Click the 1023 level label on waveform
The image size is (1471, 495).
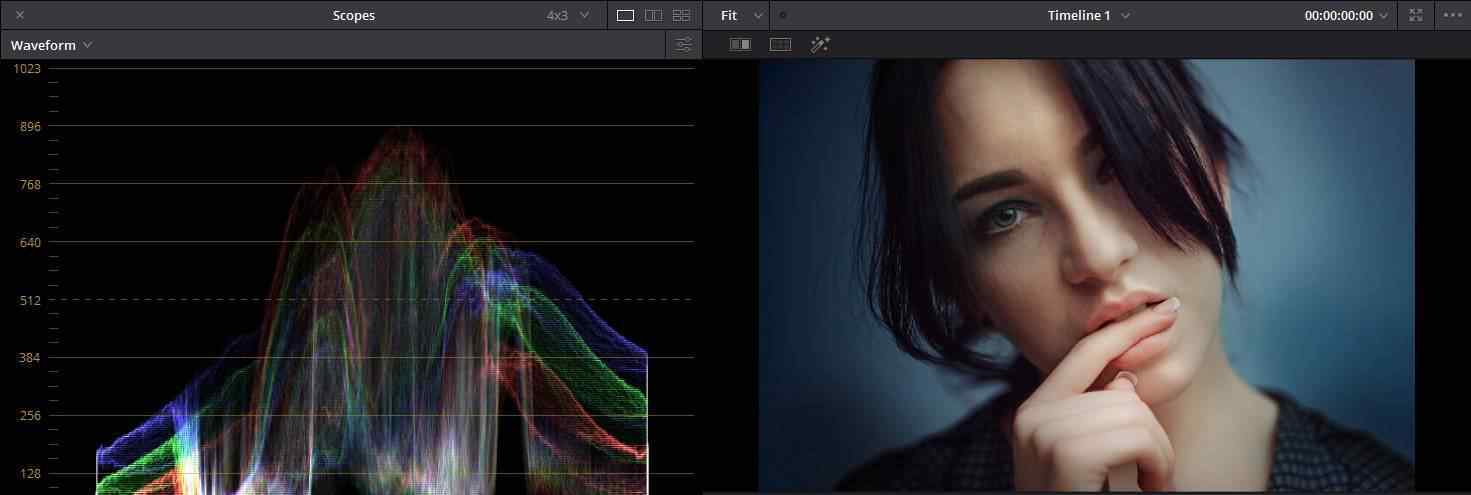click(27, 68)
